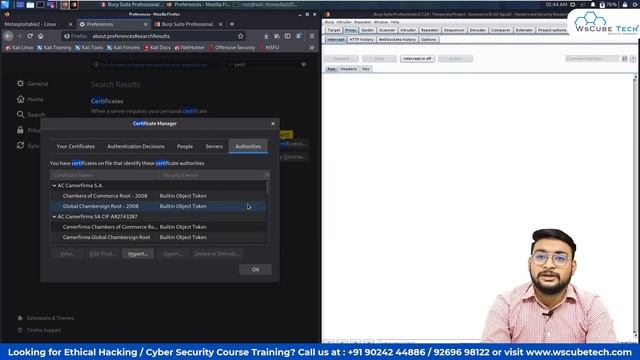Show more bookmarks chevron in Firefox
Screen dimensions: 640x360
click(x=312, y=47)
